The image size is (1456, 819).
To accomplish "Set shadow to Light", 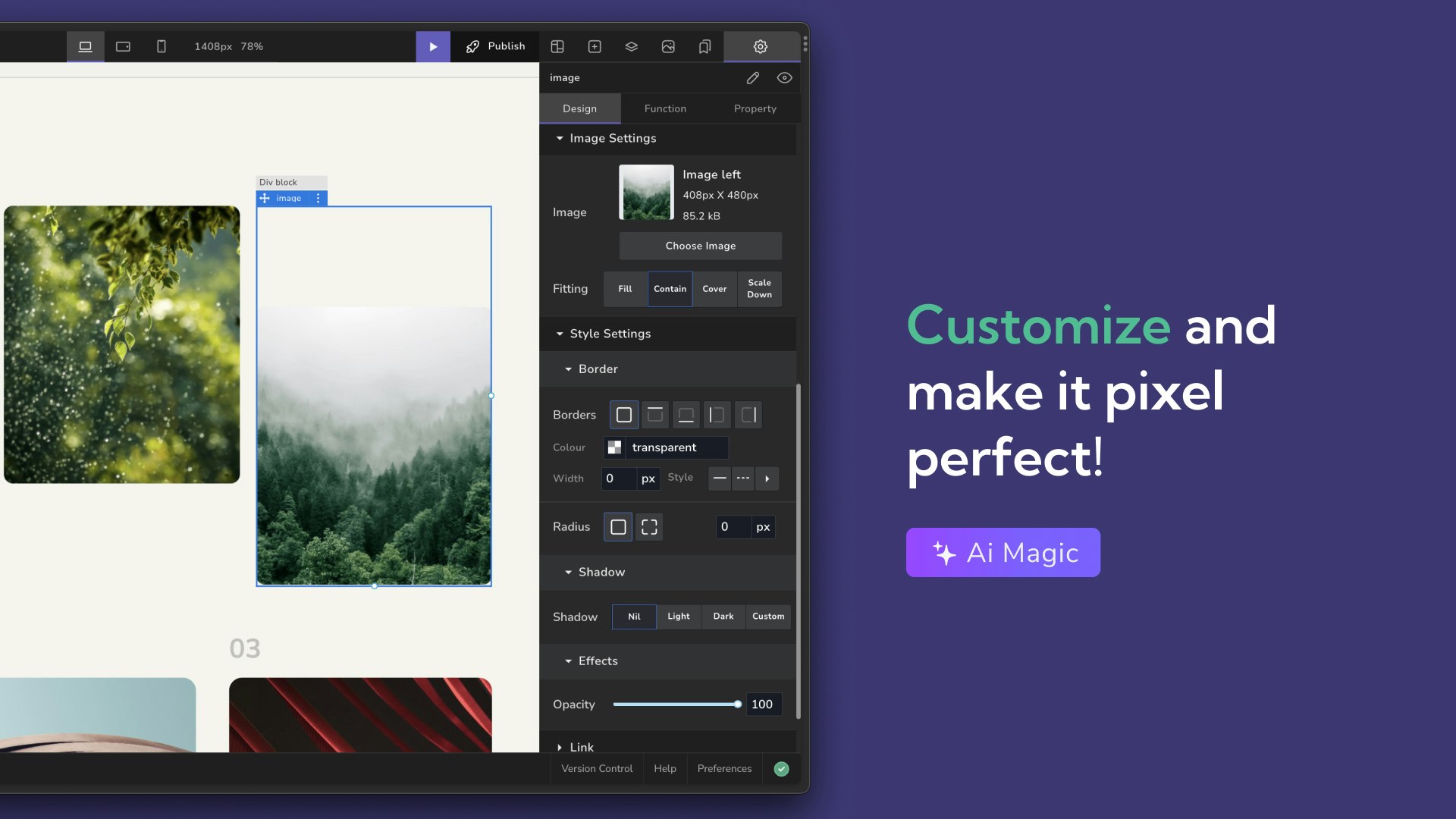I will click(679, 617).
